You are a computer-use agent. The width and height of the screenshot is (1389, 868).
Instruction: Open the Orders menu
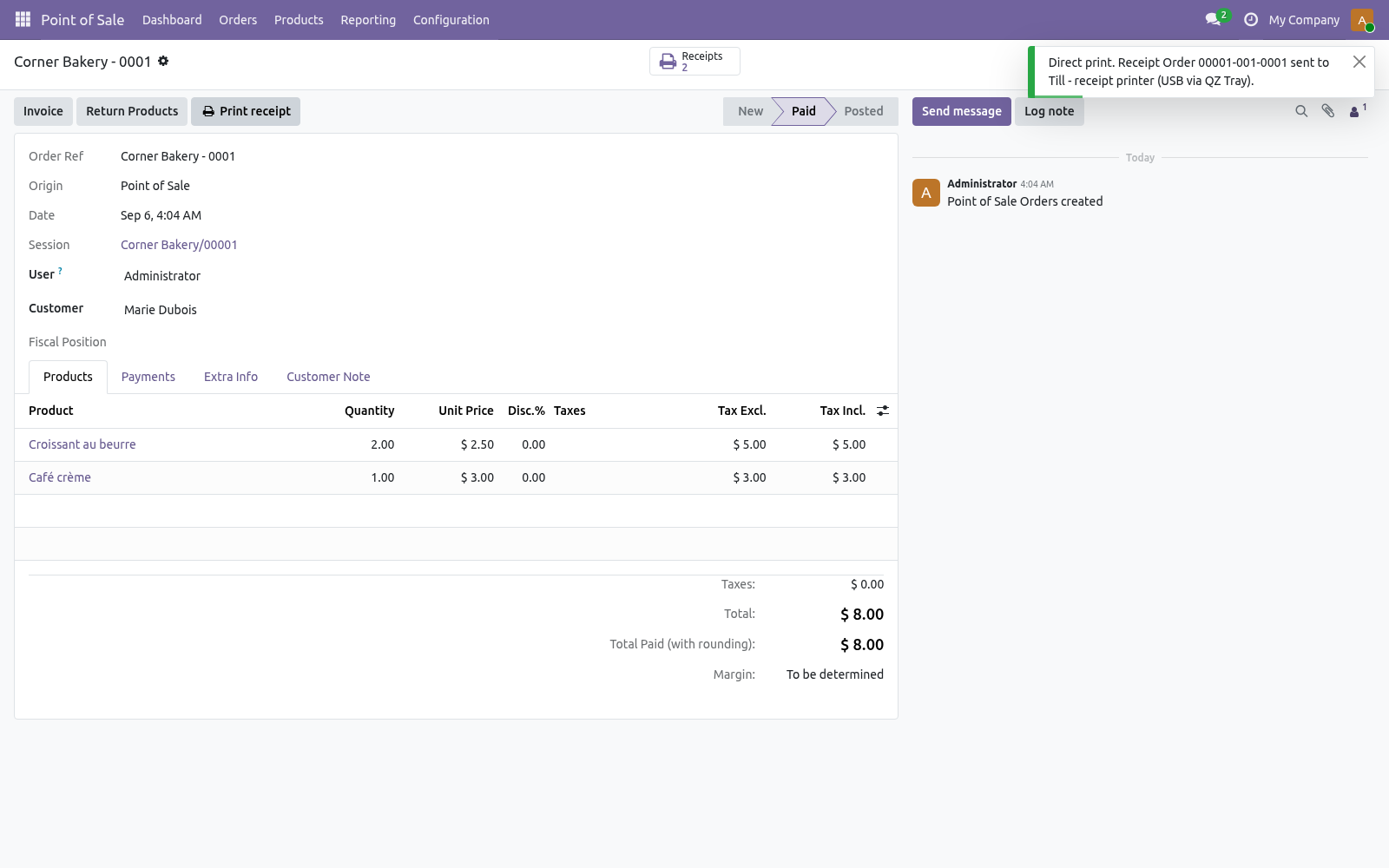coord(238,20)
